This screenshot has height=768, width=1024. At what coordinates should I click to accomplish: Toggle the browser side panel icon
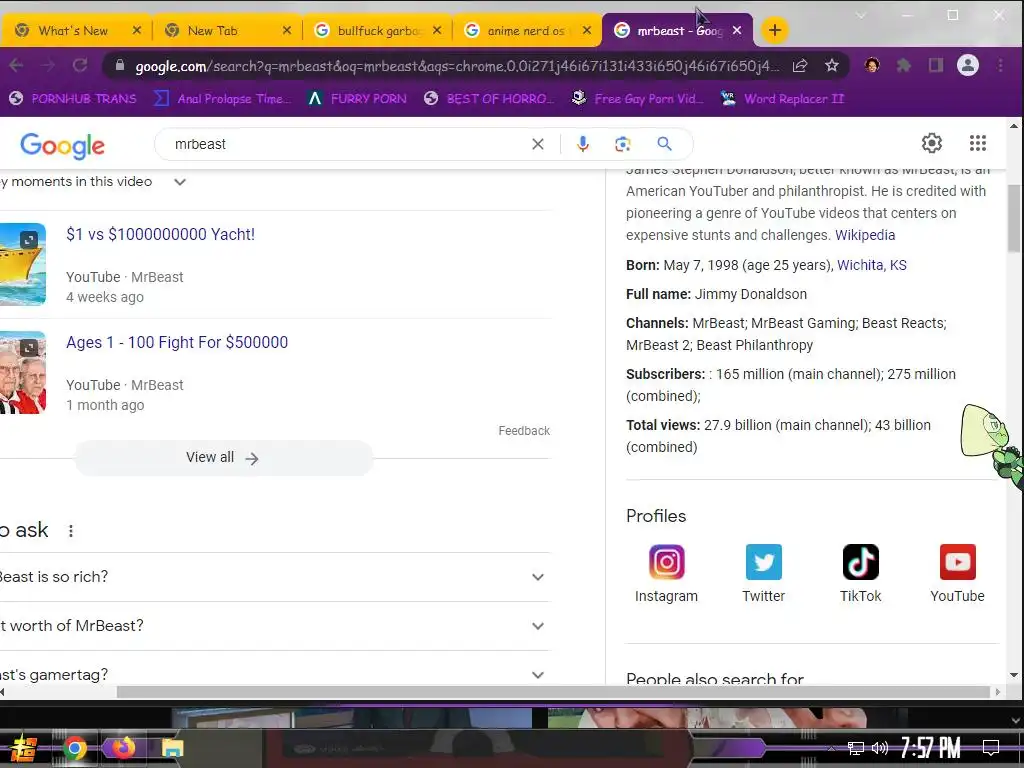coord(936,65)
